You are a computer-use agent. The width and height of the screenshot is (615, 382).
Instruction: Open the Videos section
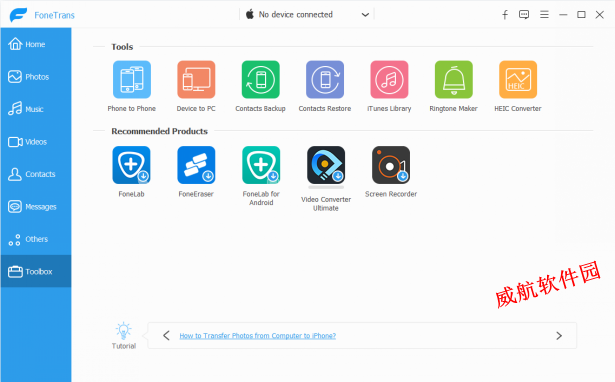[x=36, y=142]
